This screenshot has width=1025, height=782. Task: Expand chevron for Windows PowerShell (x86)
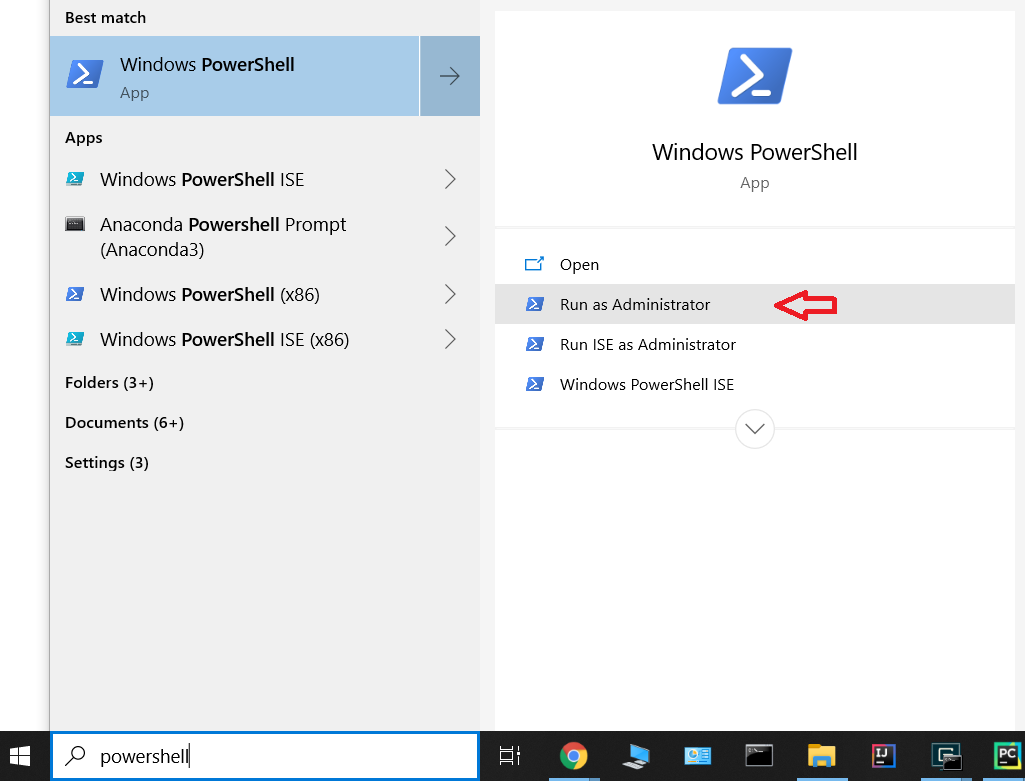pos(450,294)
